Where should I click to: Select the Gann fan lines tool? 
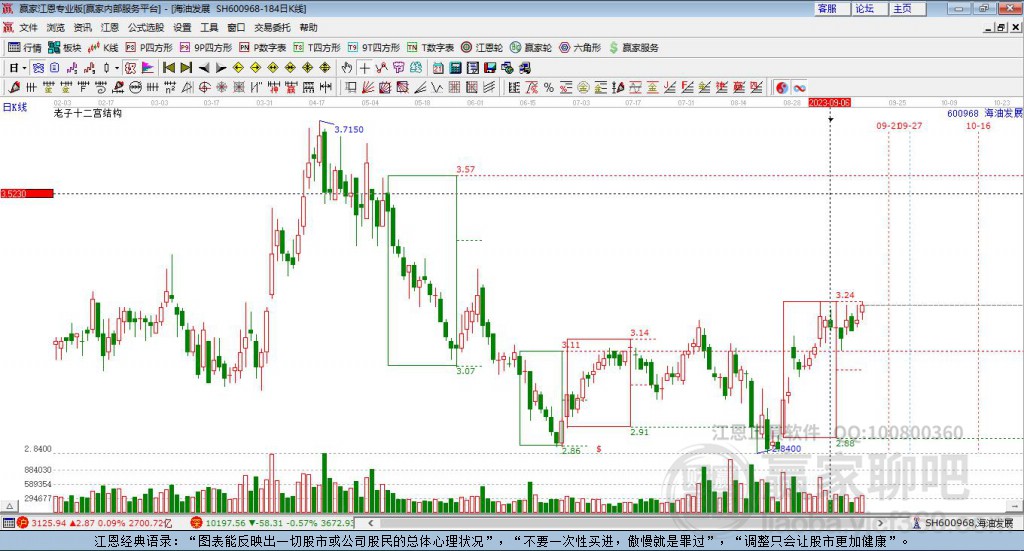tap(368, 87)
